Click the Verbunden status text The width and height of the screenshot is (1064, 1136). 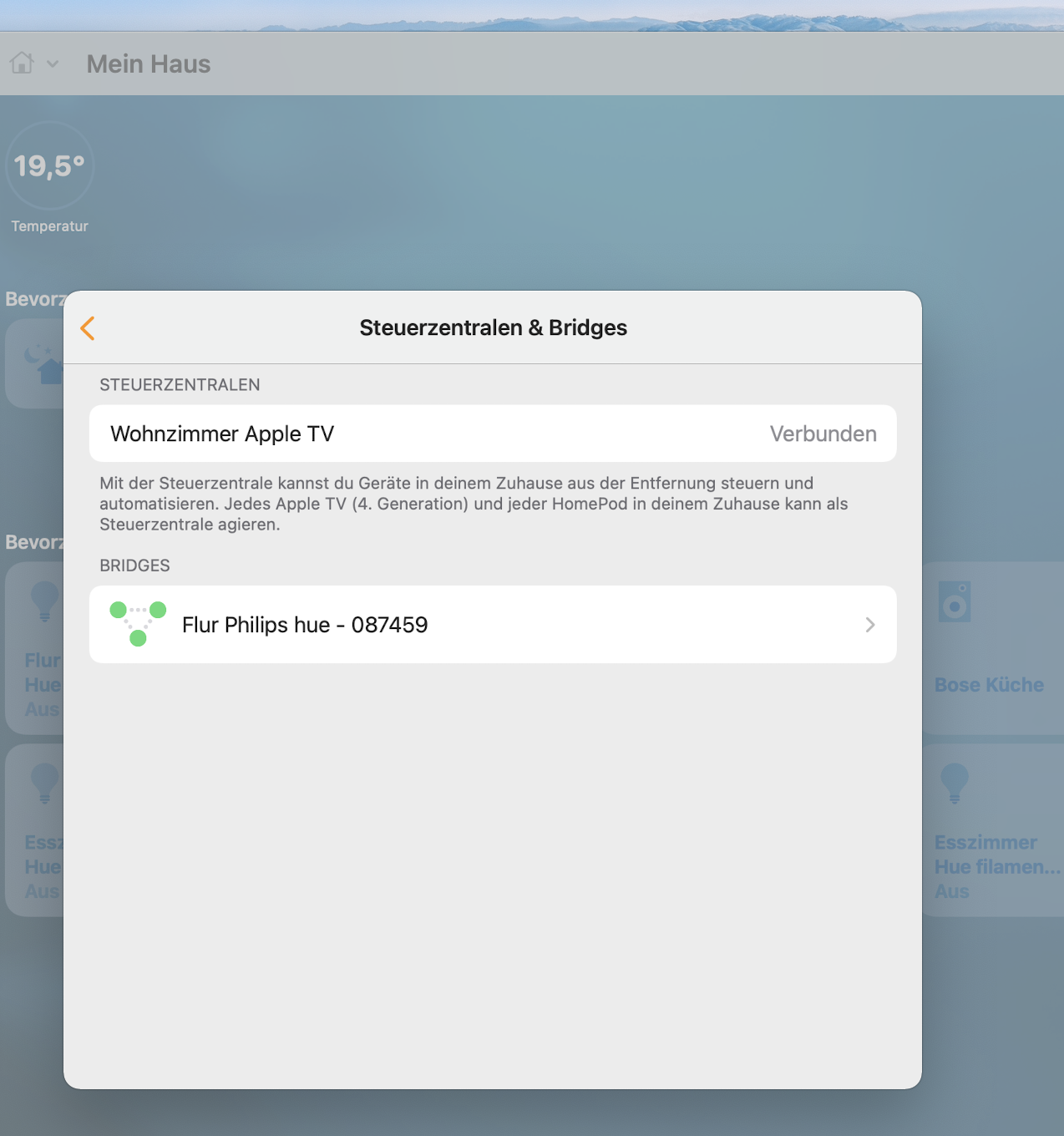point(823,434)
